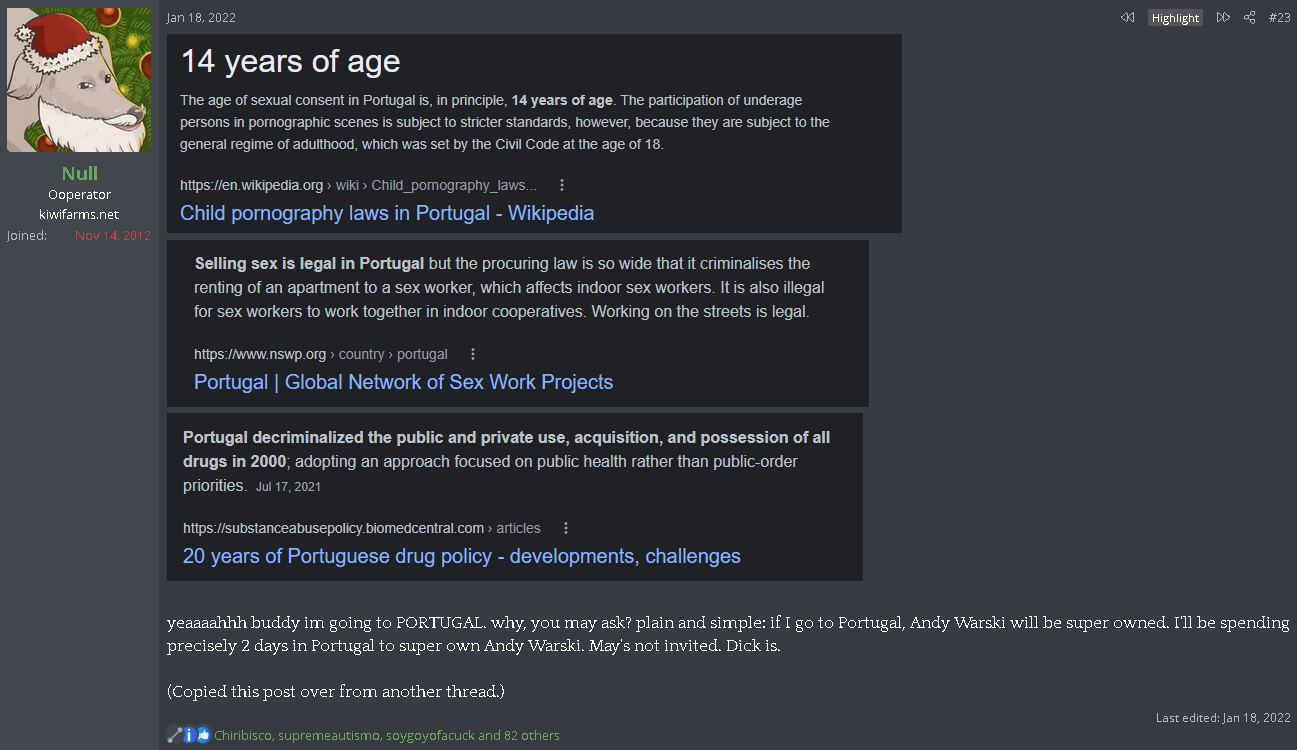The height and width of the screenshot is (750, 1297).
Task: Open post number #23 permalink
Action: tap(1279, 18)
